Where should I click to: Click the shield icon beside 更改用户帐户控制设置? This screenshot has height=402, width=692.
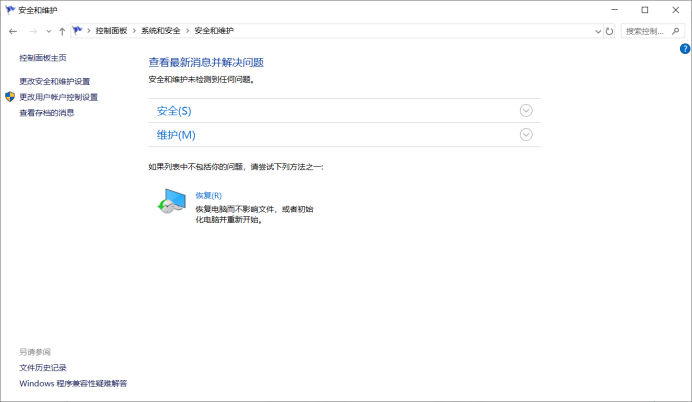pos(10,97)
